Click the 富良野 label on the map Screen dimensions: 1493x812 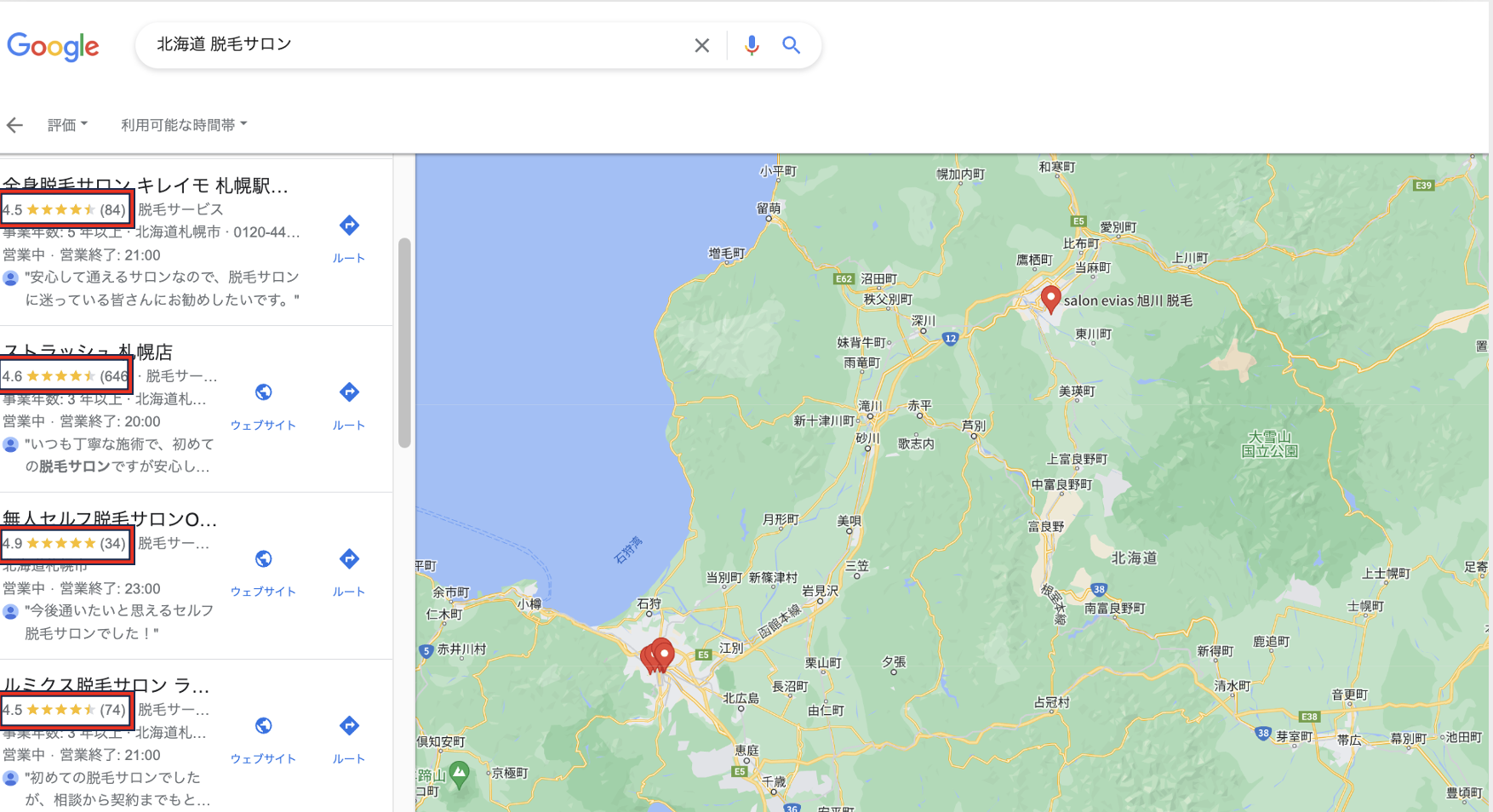[x=1046, y=527]
